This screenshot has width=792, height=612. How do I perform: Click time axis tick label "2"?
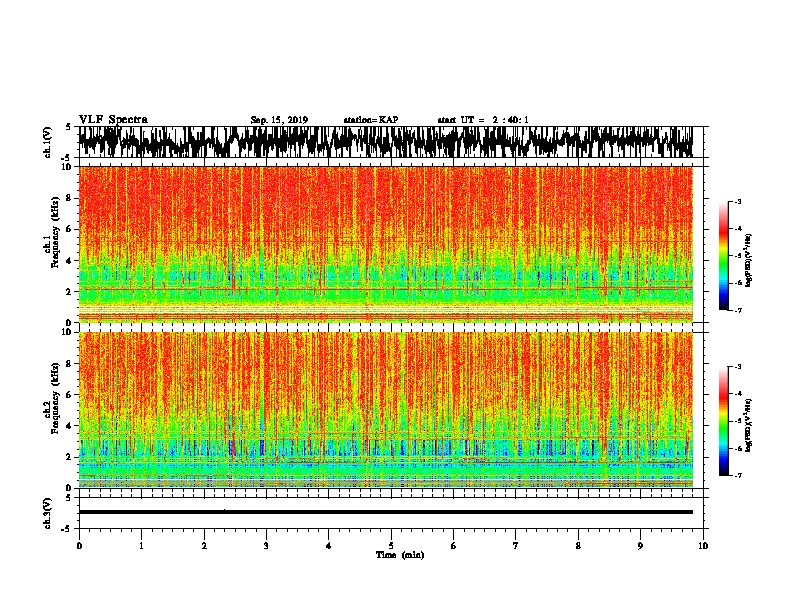pyautogui.click(x=204, y=546)
